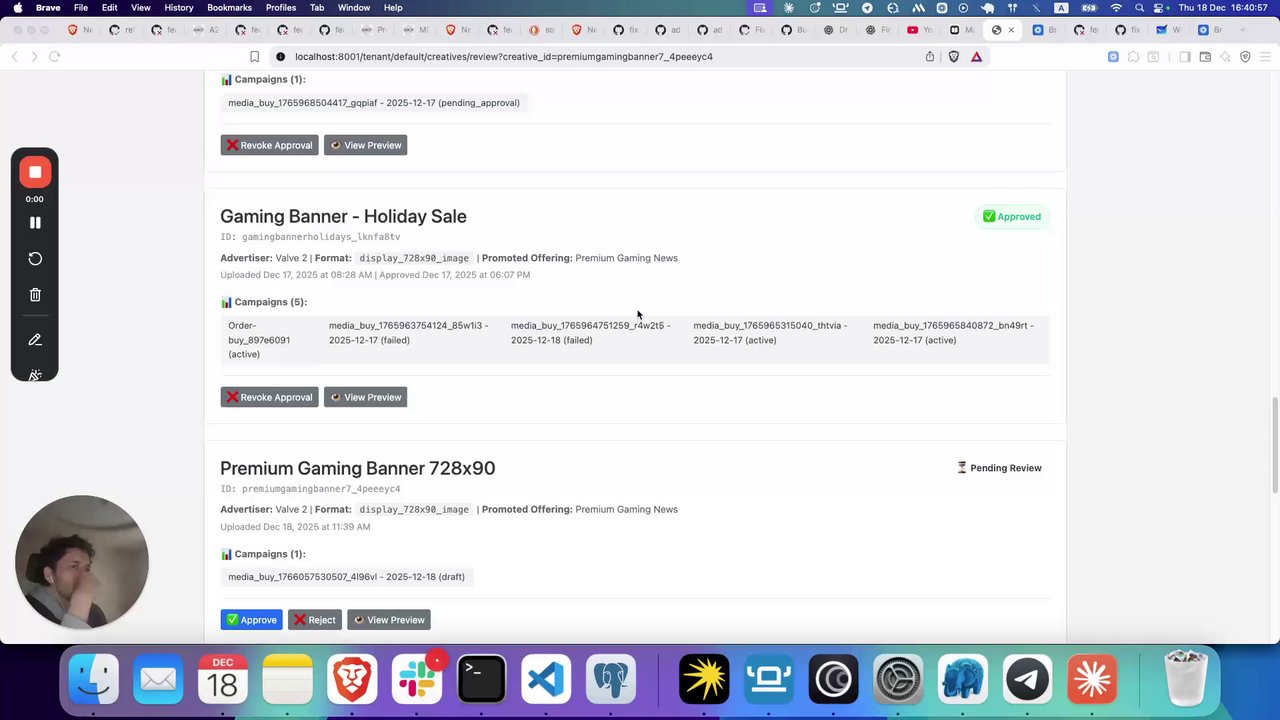1280x720 pixels.
Task: Select media_buy_1765964751259_r4w2t5 failed campaign
Action: 590,333
